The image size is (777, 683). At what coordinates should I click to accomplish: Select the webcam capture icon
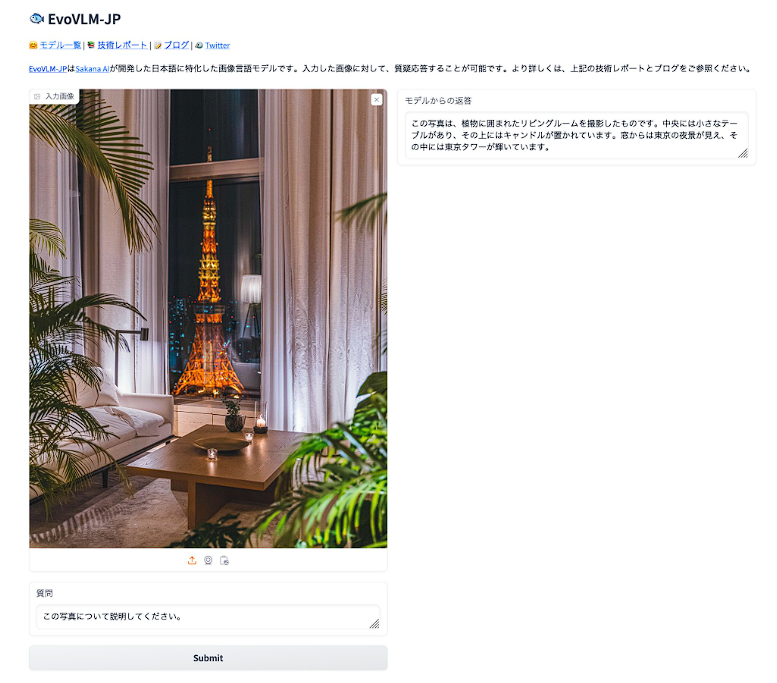[x=208, y=560]
